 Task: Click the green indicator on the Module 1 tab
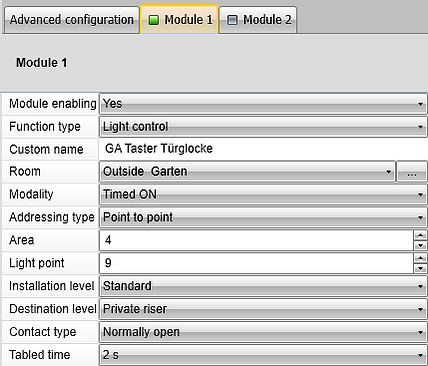click(x=153, y=20)
